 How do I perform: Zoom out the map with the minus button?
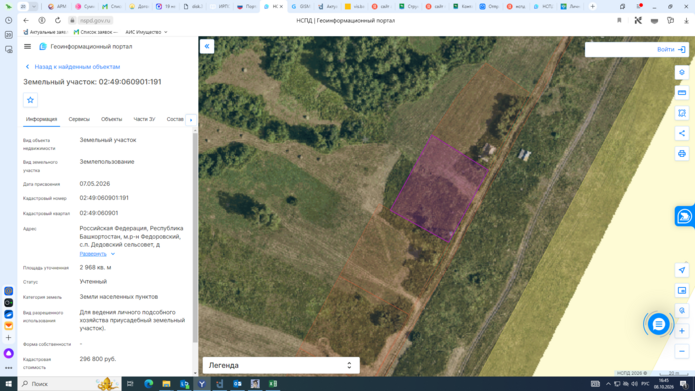click(682, 351)
